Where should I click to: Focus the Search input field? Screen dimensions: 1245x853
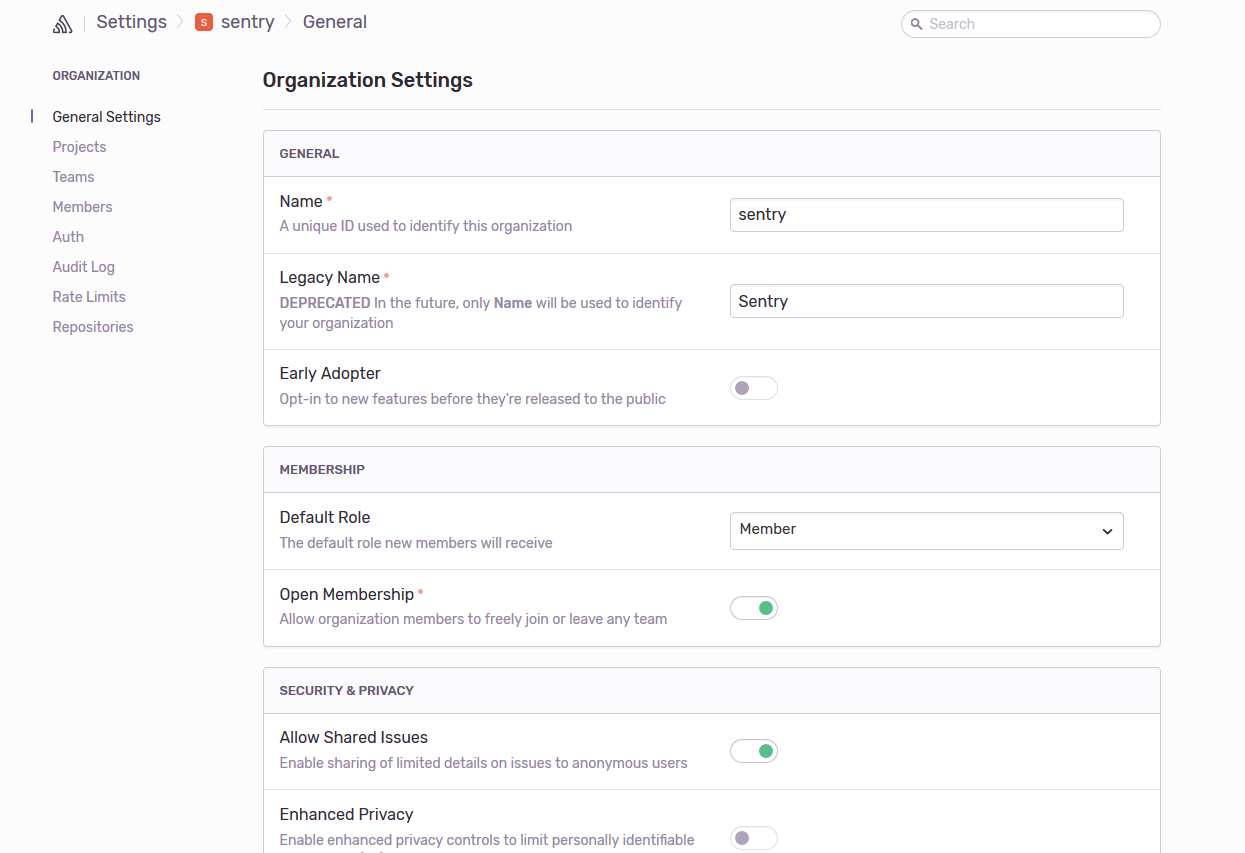(1031, 24)
